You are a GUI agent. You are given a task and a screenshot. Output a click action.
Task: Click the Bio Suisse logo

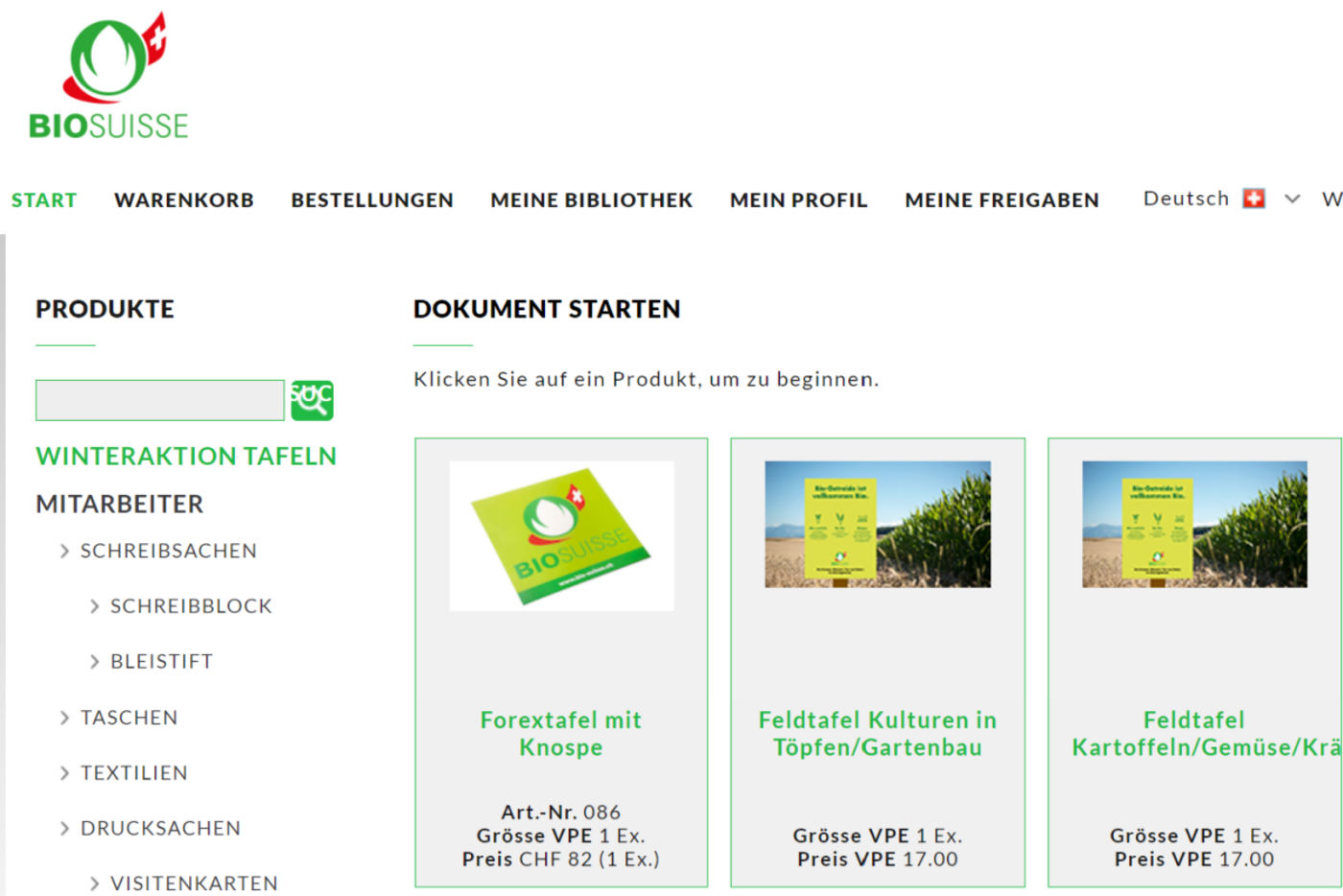[109, 79]
